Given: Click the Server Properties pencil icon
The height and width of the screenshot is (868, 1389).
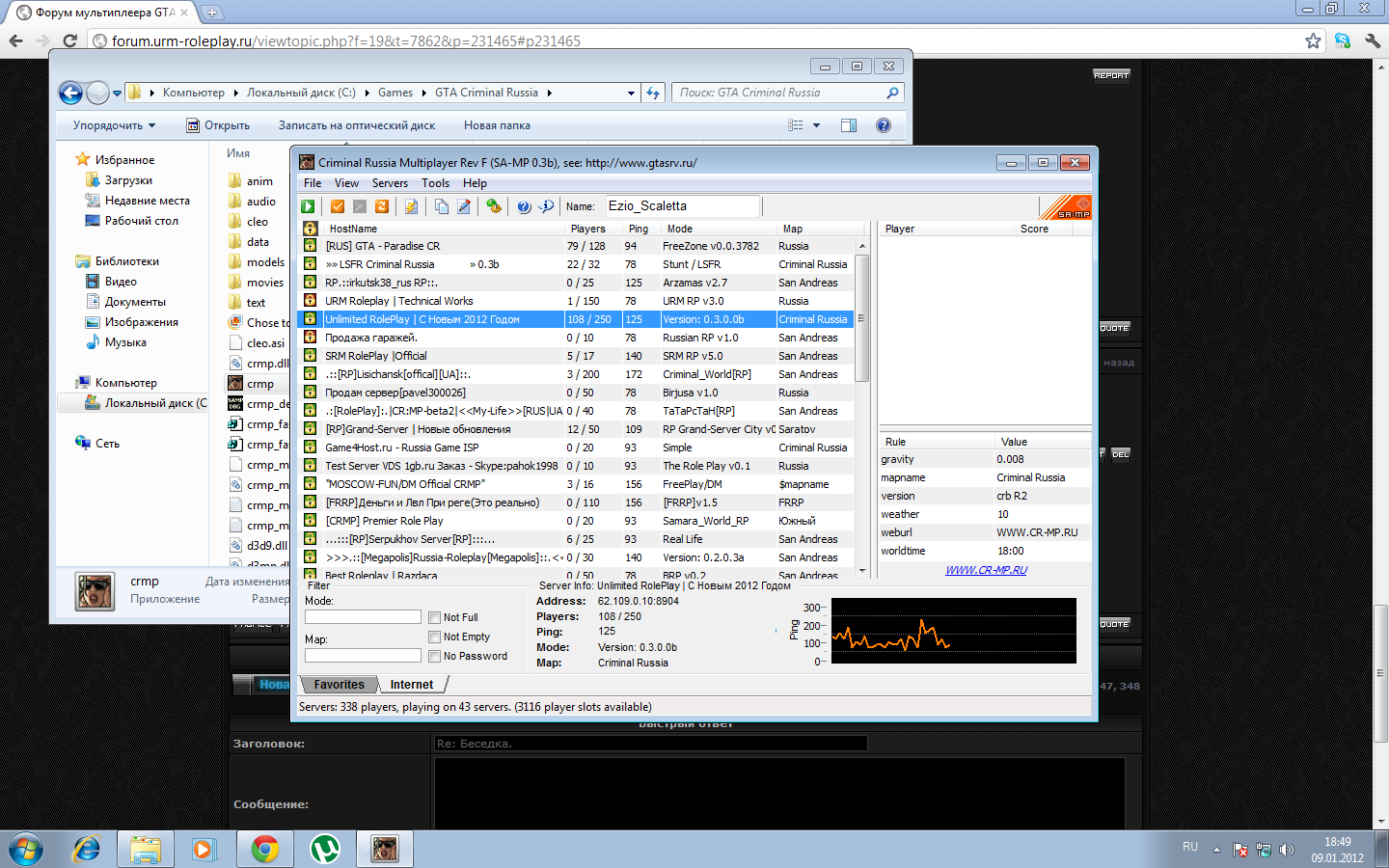Looking at the screenshot, I should click(x=464, y=206).
